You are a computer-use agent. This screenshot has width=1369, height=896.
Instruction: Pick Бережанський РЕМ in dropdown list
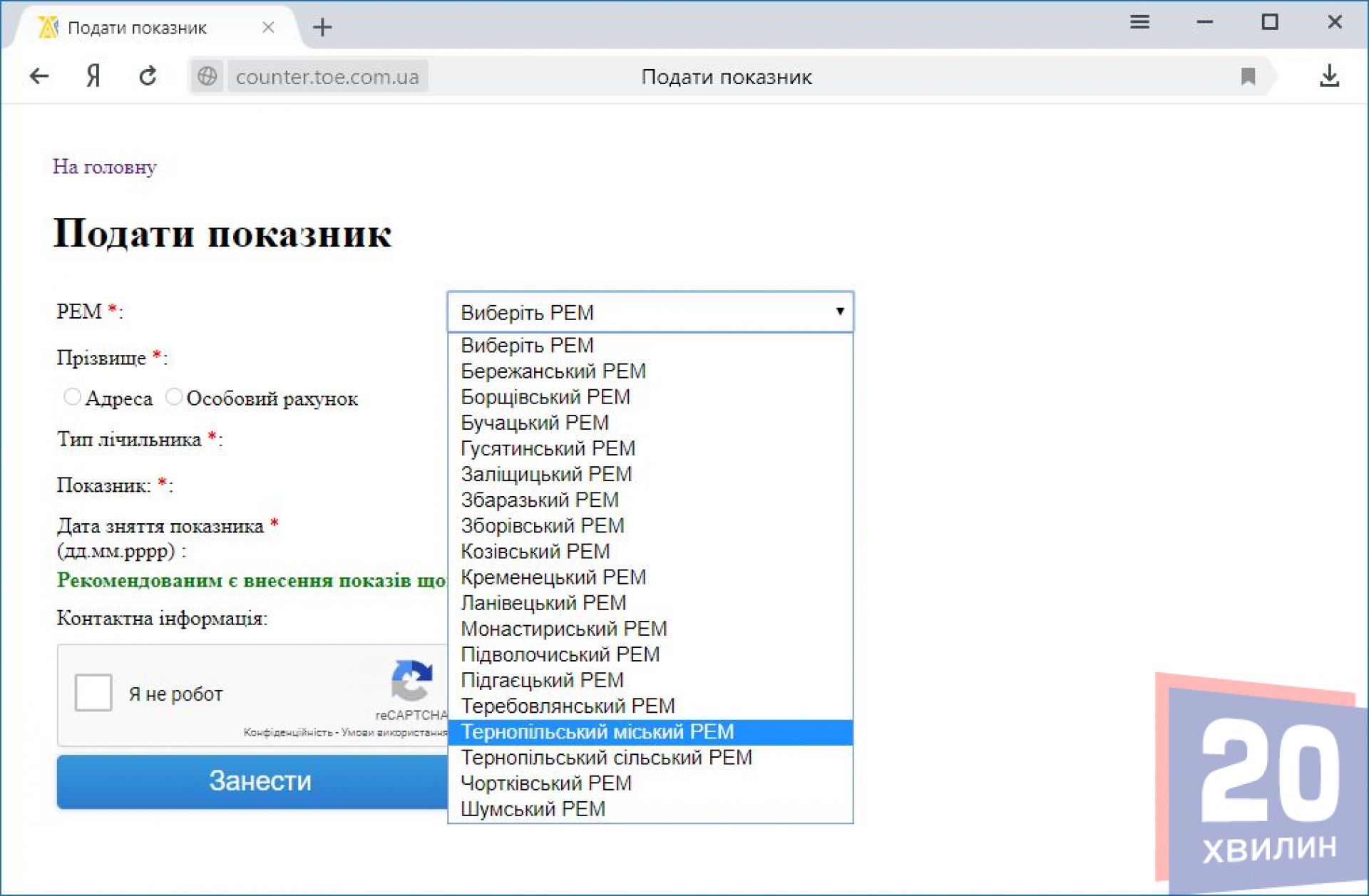tap(553, 371)
